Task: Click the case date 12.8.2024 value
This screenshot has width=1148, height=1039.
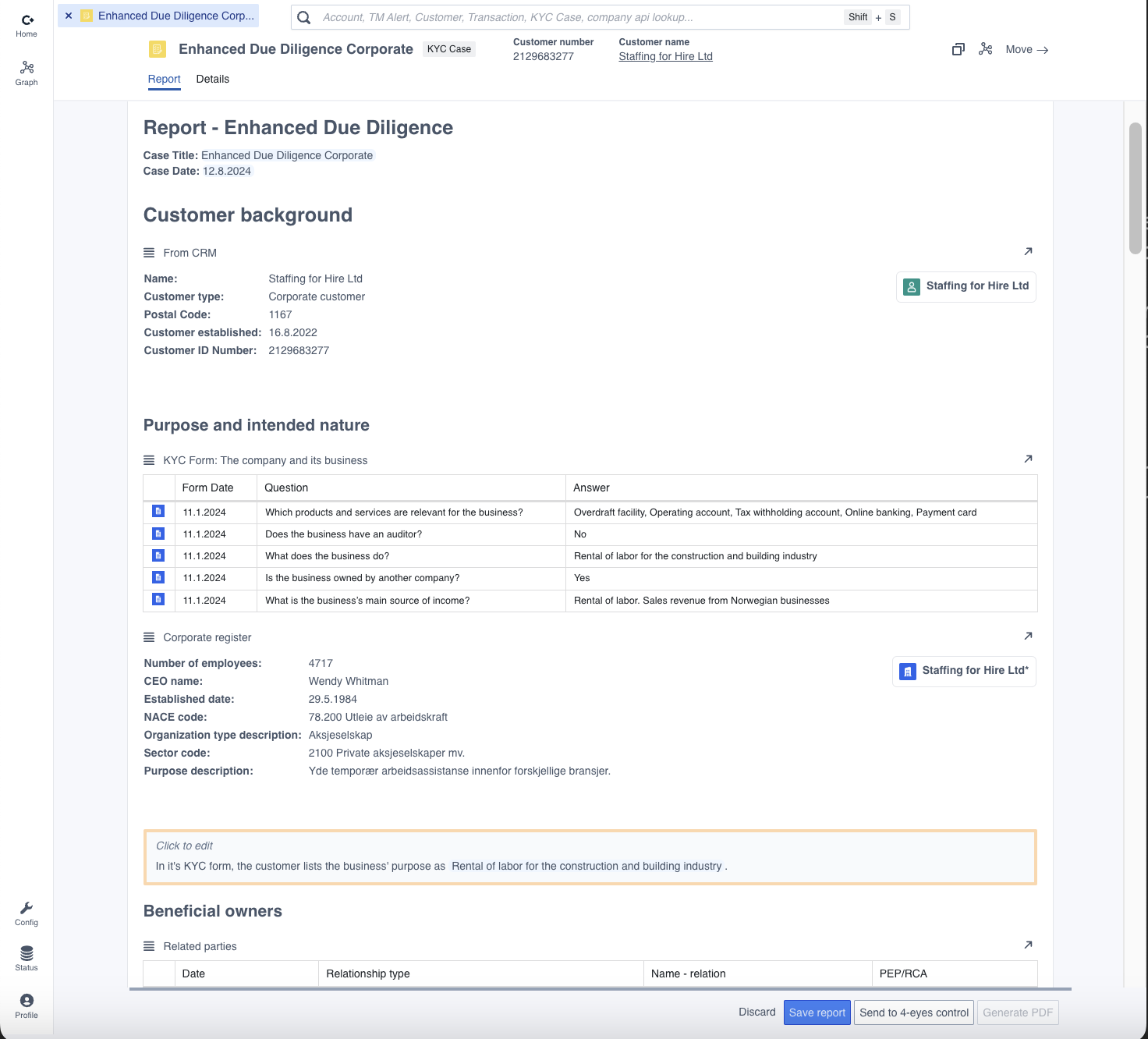Action: 227,171
